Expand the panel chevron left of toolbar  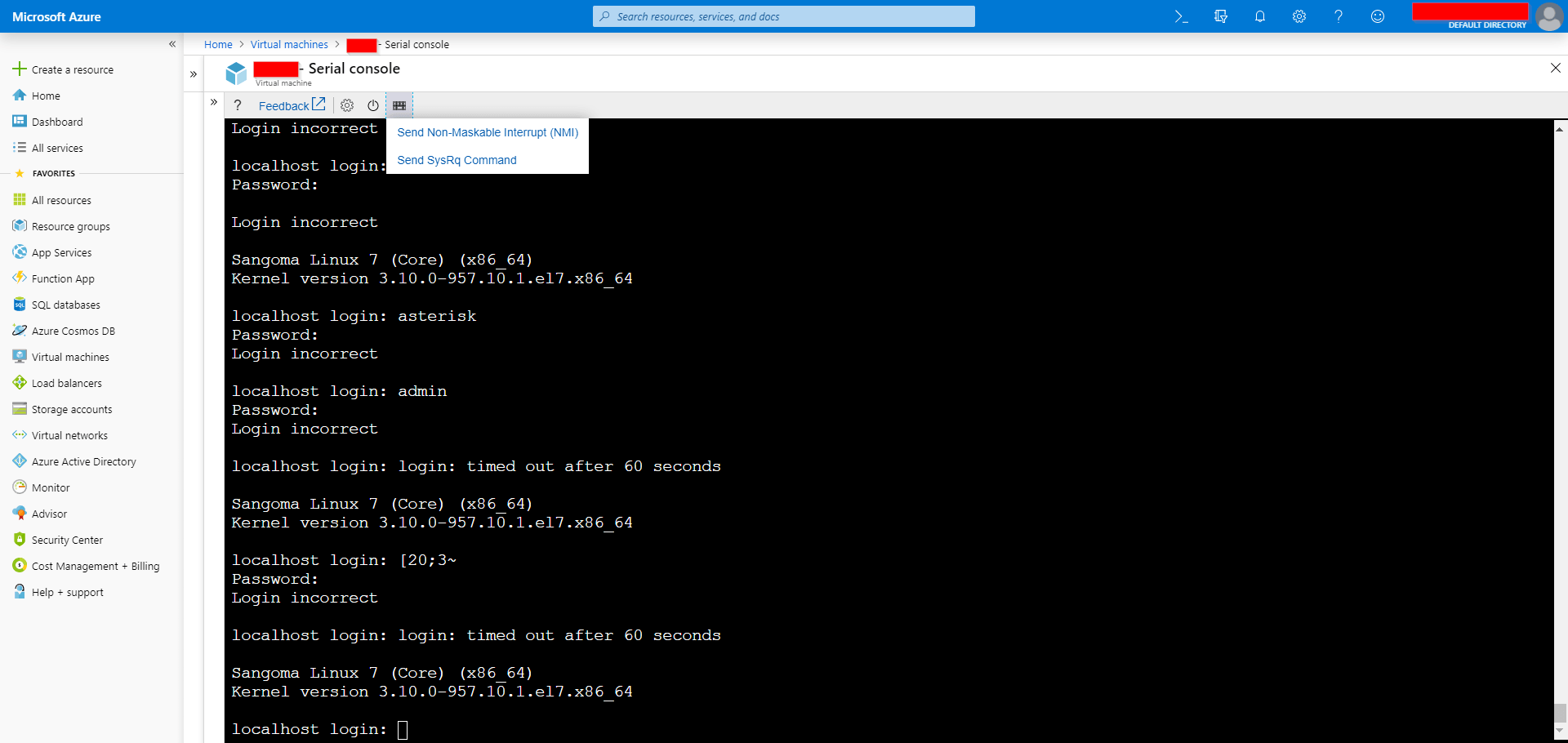click(214, 102)
